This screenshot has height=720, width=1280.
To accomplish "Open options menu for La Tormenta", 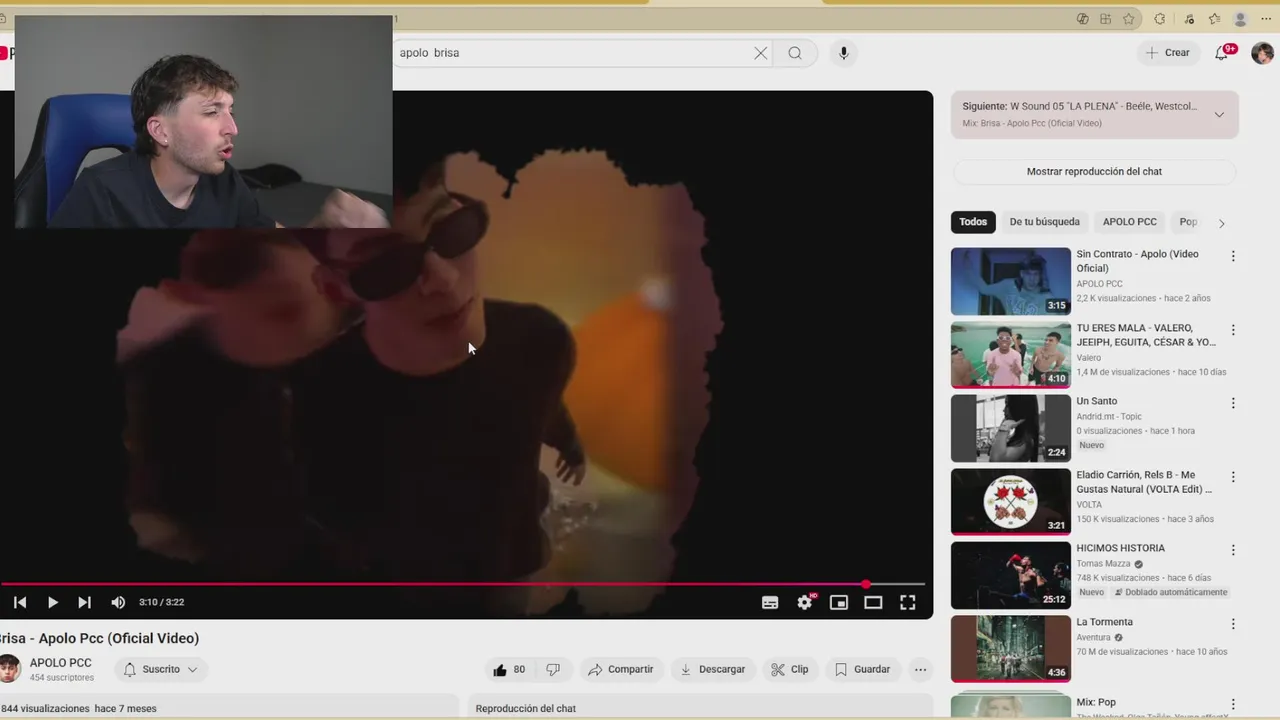I will tap(1233, 624).
